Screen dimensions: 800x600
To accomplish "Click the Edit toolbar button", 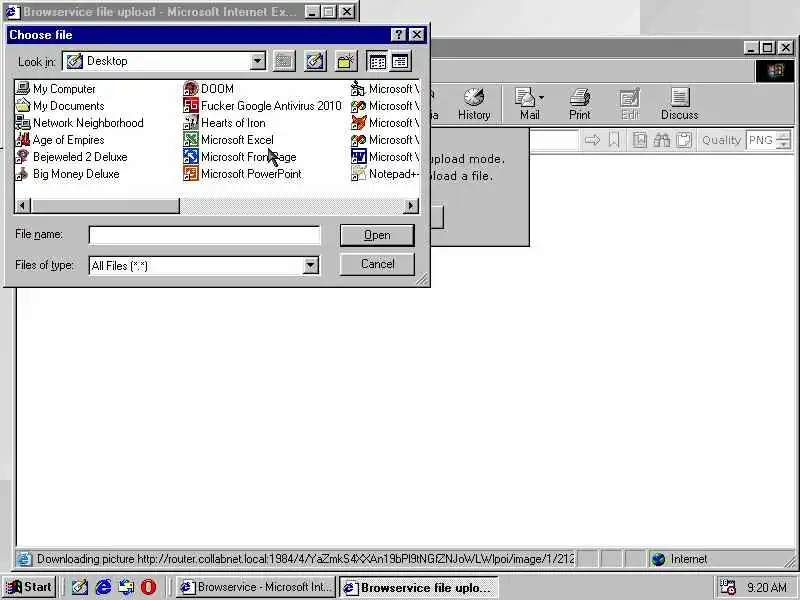I will point(629,105).
